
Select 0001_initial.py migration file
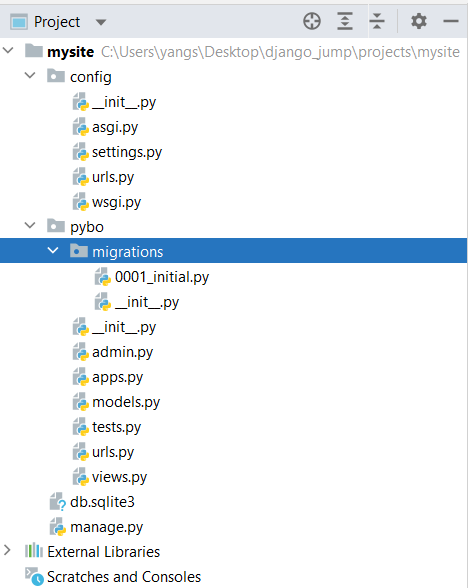(x=162, y=277)
